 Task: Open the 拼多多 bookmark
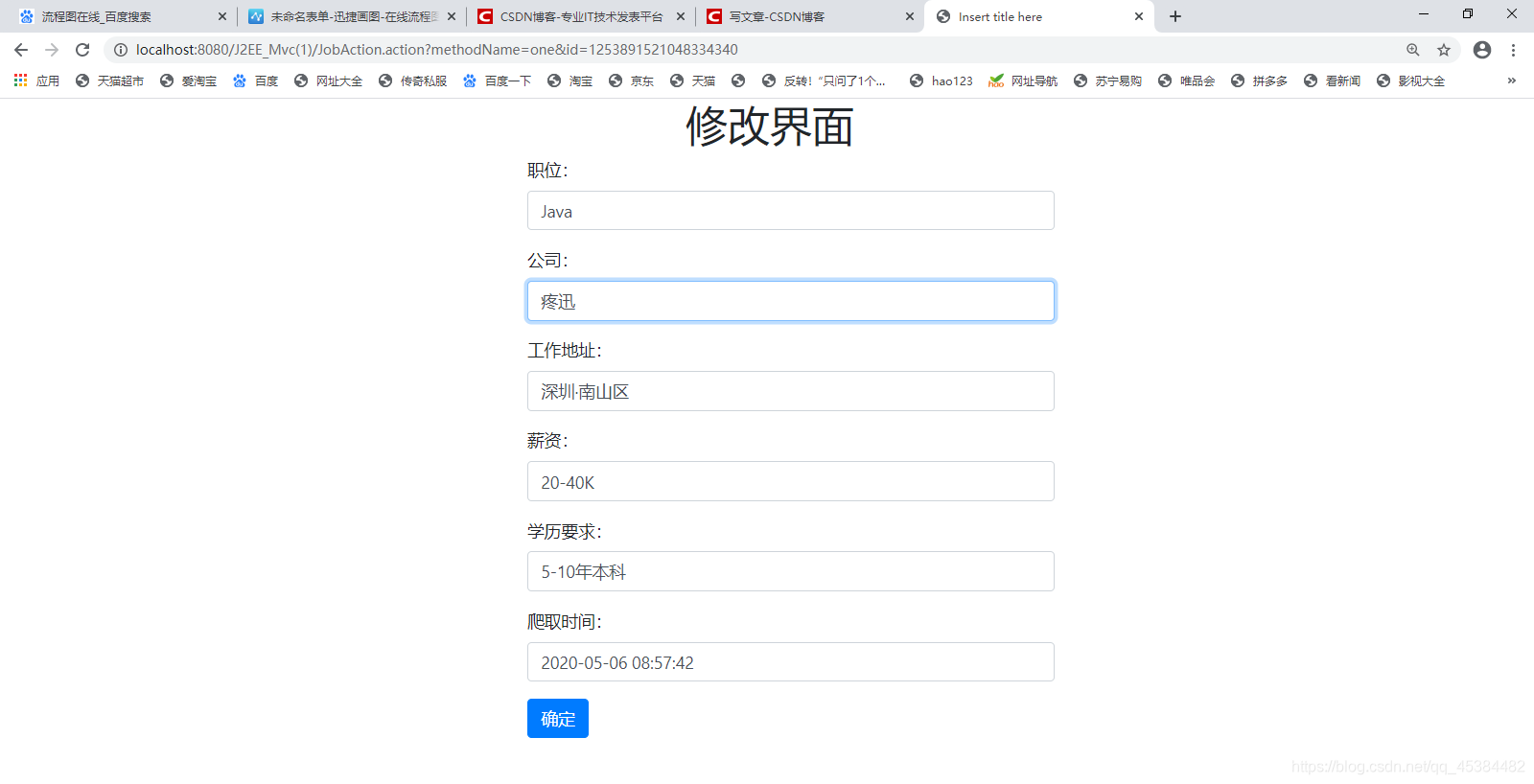[x=1259, y=81]
